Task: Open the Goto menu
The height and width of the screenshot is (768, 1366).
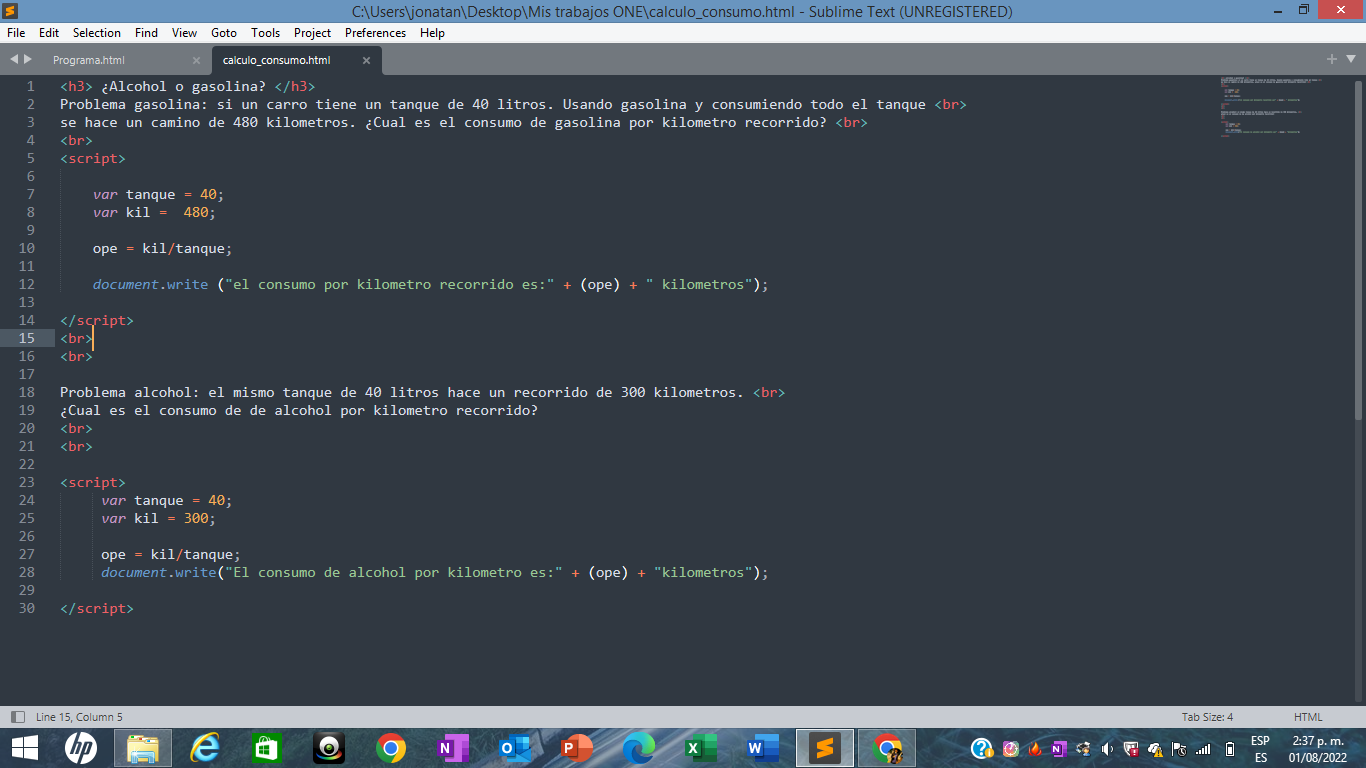Action: [x=224, y=33]
